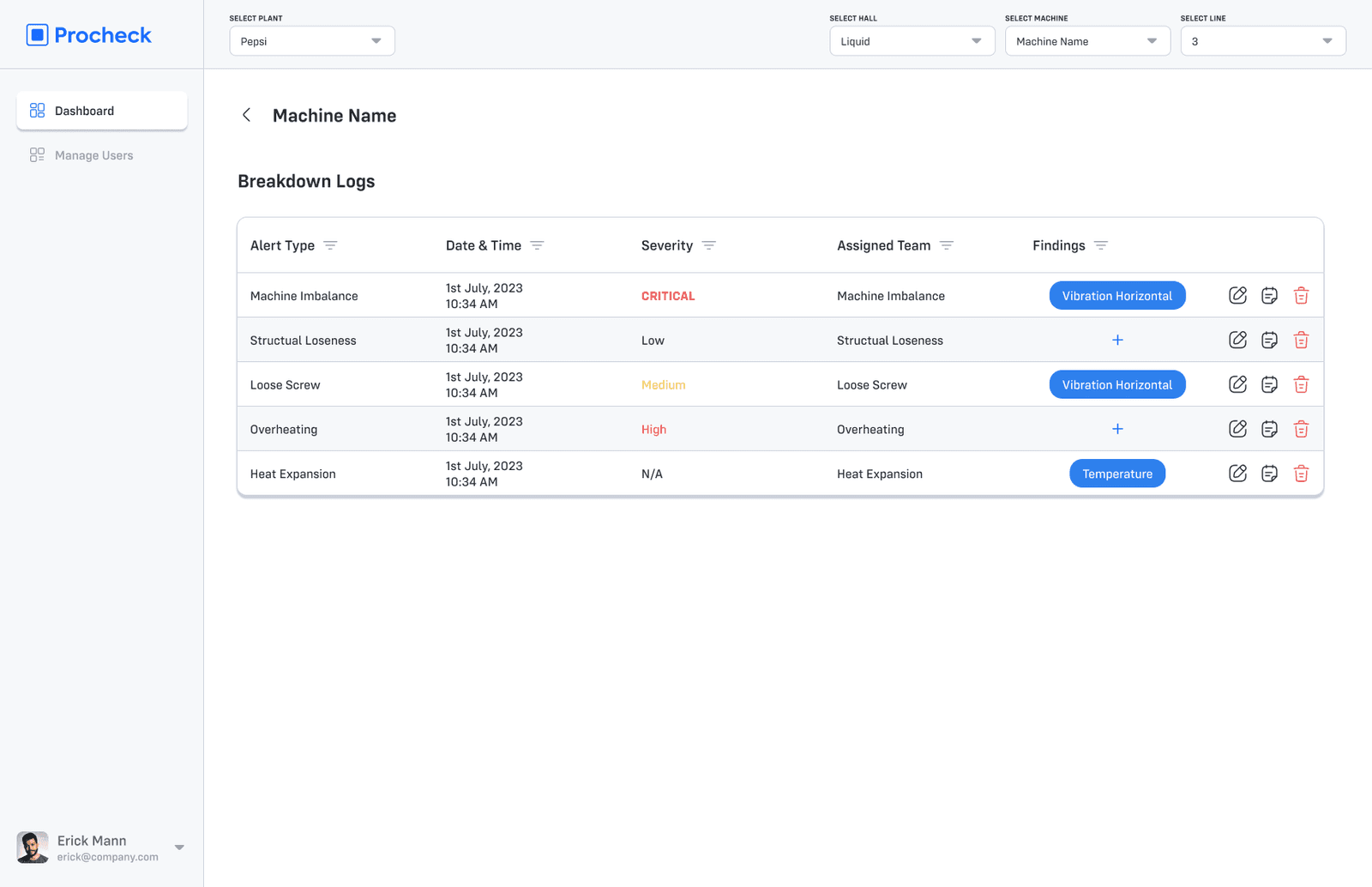Open the Select Machine dropdown
1372x887 pixels.
(1087, 41)
